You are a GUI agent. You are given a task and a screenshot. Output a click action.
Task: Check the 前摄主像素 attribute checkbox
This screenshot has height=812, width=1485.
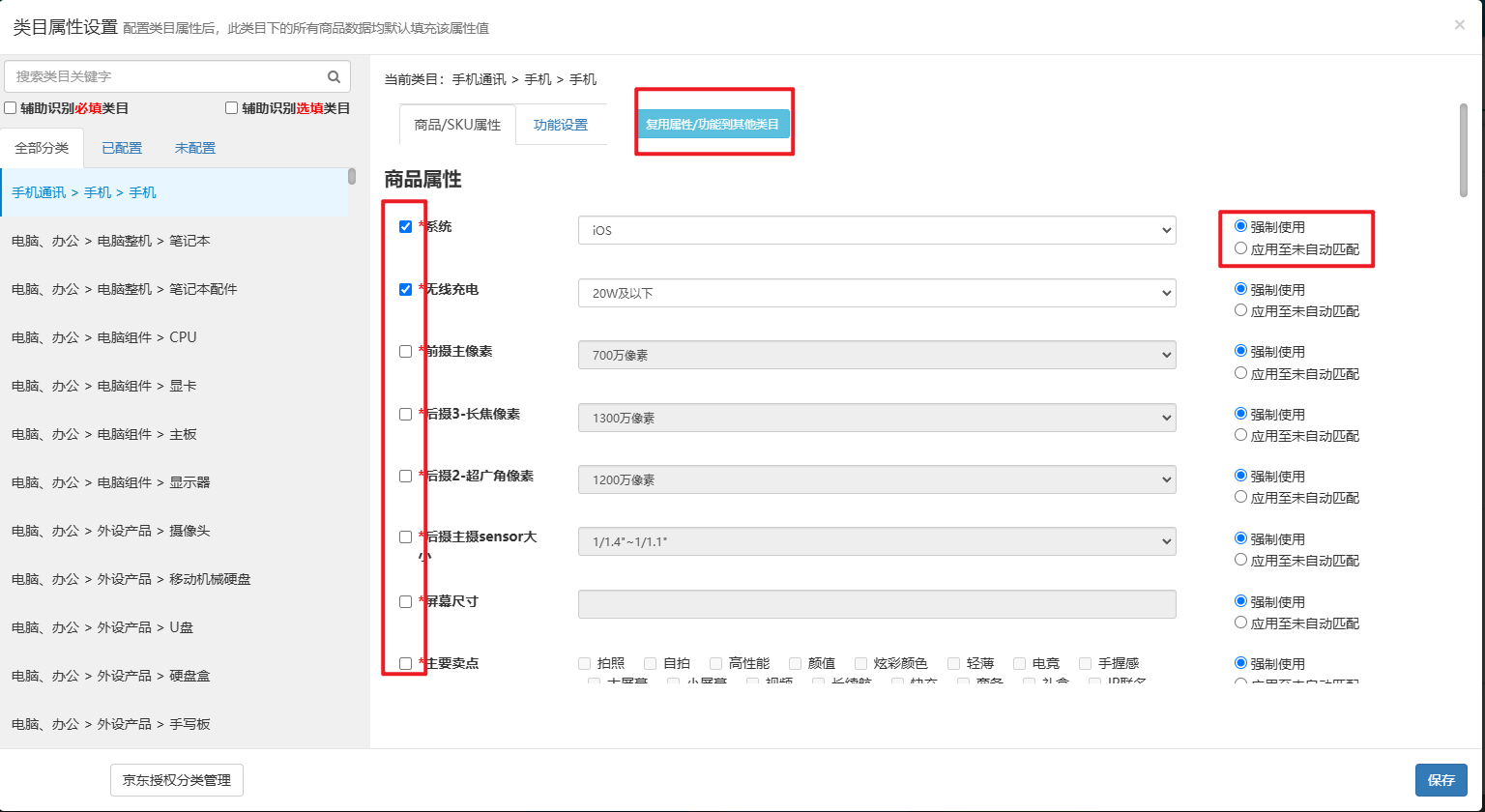[x=406, y=352]
